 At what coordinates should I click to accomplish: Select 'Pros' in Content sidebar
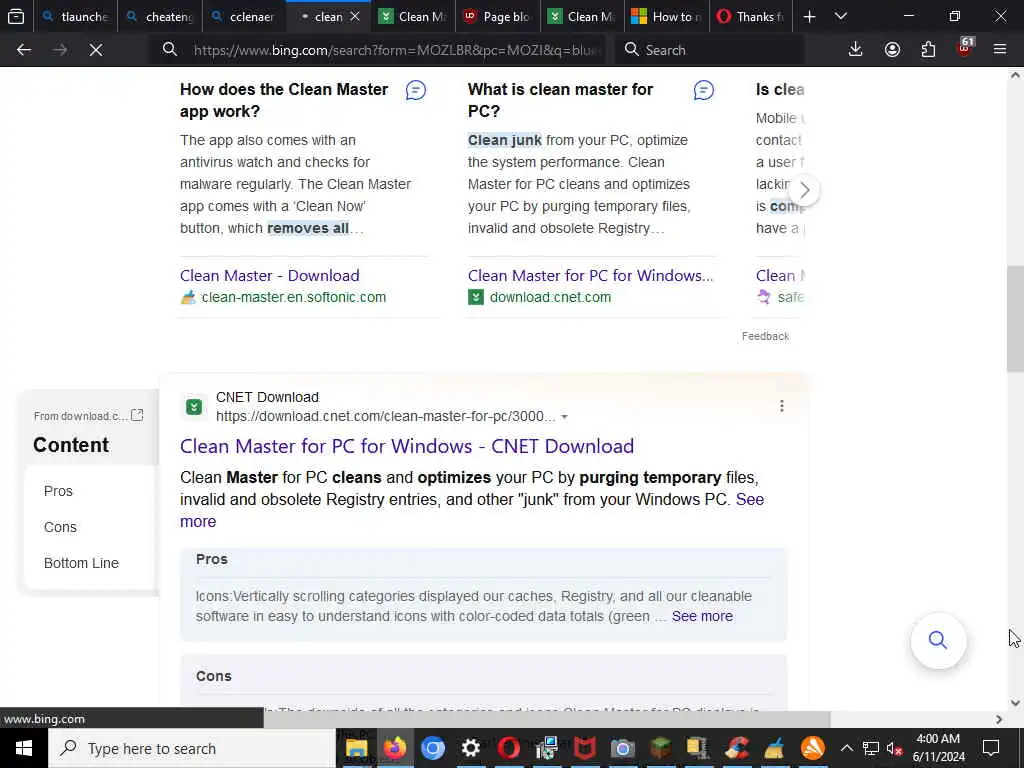pyautogui.click(x=58, y=491)
